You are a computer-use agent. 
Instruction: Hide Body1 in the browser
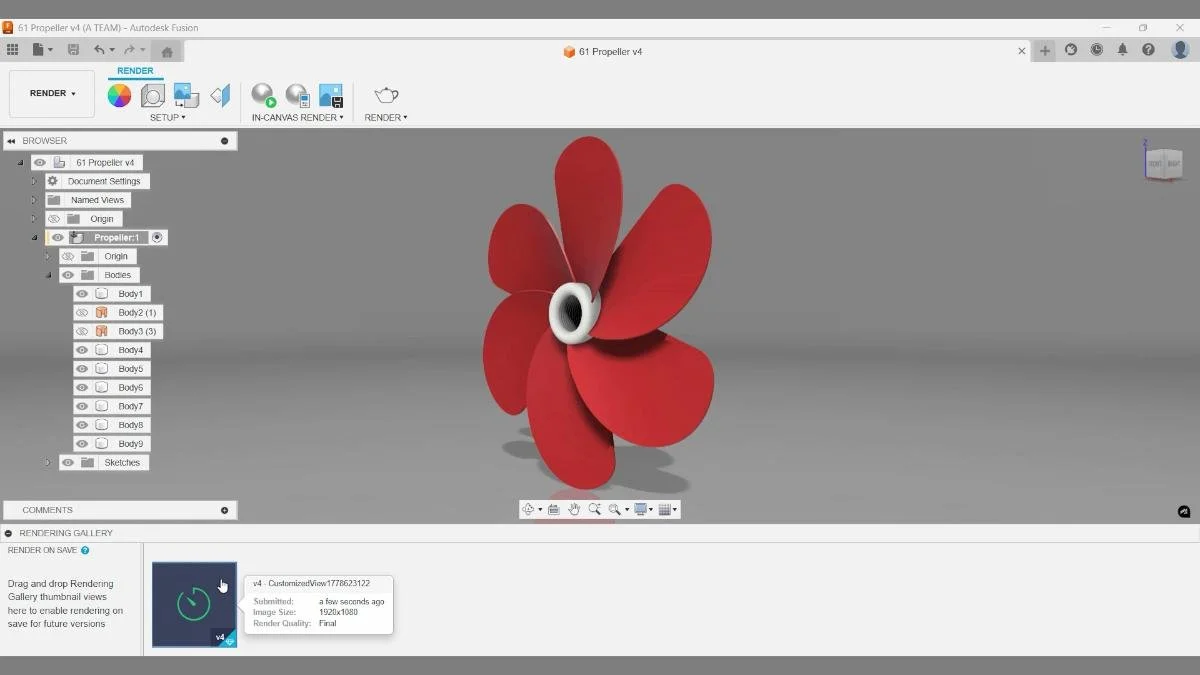coord(81,293)
